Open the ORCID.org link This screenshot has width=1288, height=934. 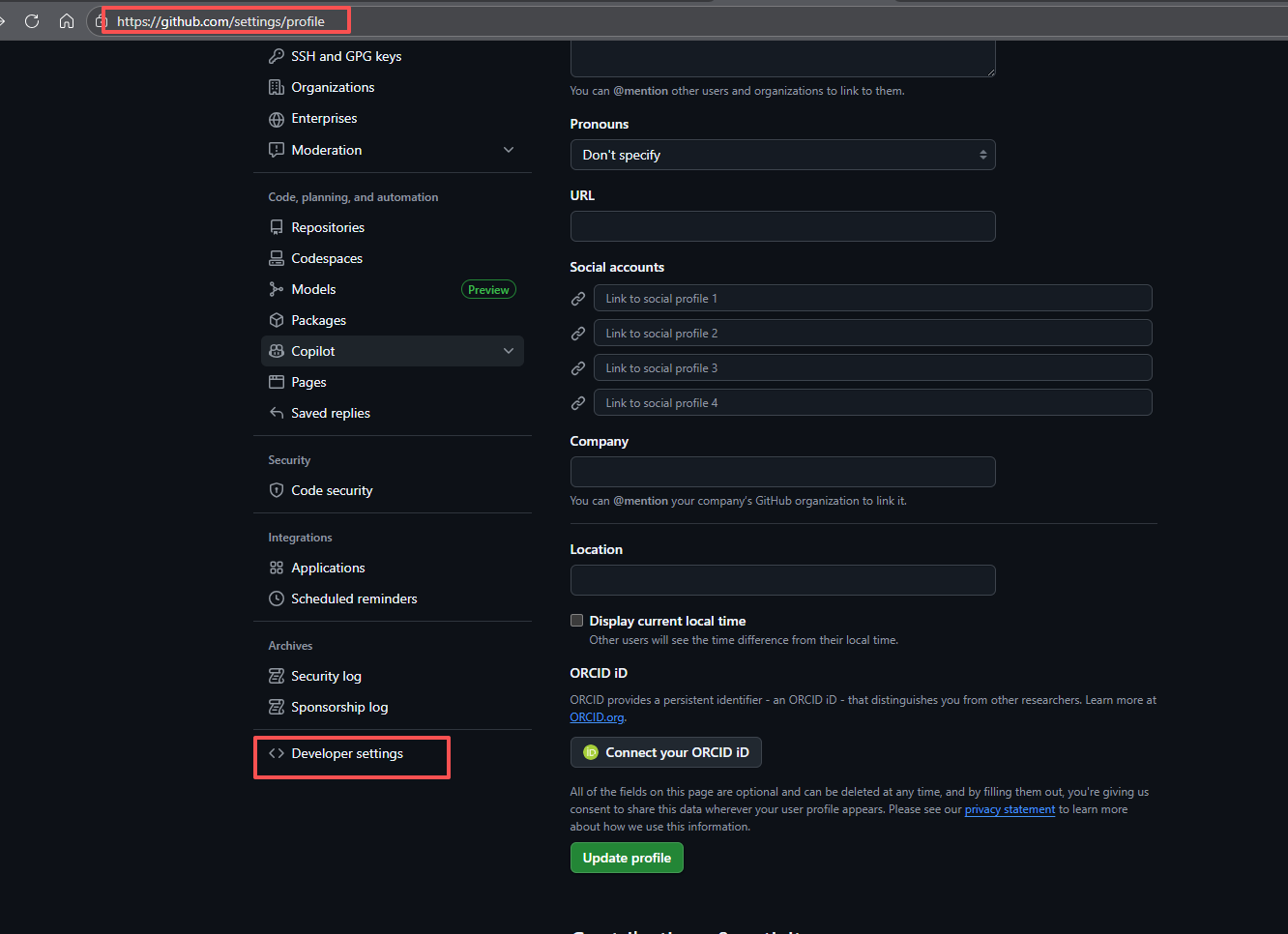point(597,717)
